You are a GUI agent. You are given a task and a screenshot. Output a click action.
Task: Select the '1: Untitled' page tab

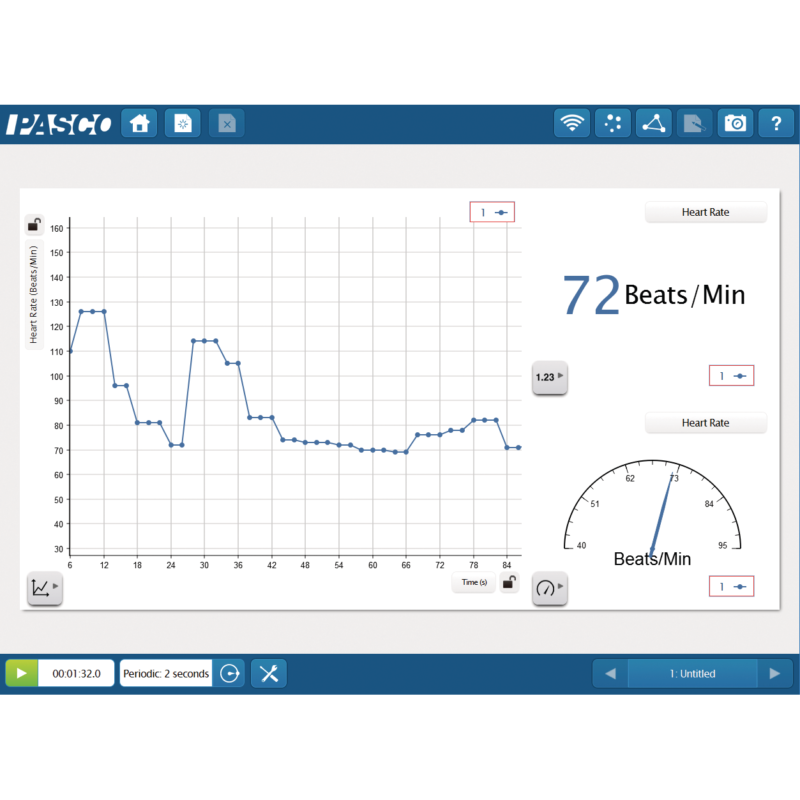click(x=692, y=673)
